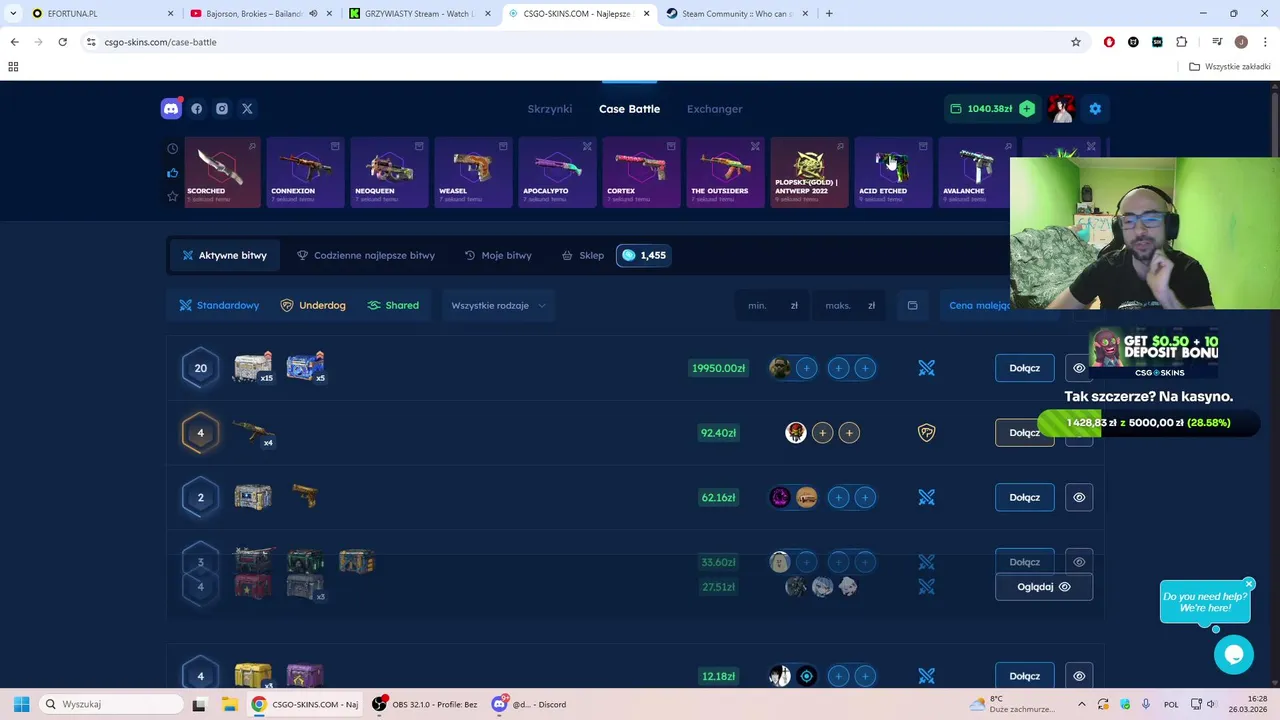
Task: Open the 'Moje bitwy' tab
Action: click(x=498, y=255)
